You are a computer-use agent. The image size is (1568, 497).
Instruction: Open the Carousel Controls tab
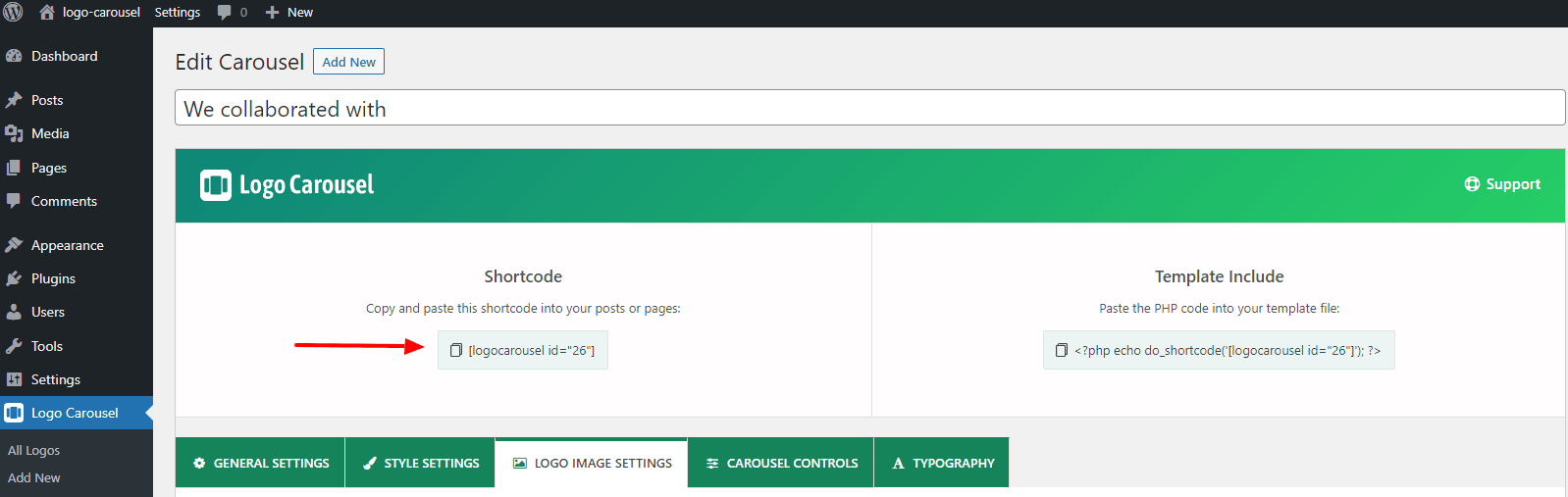(781, 463)
